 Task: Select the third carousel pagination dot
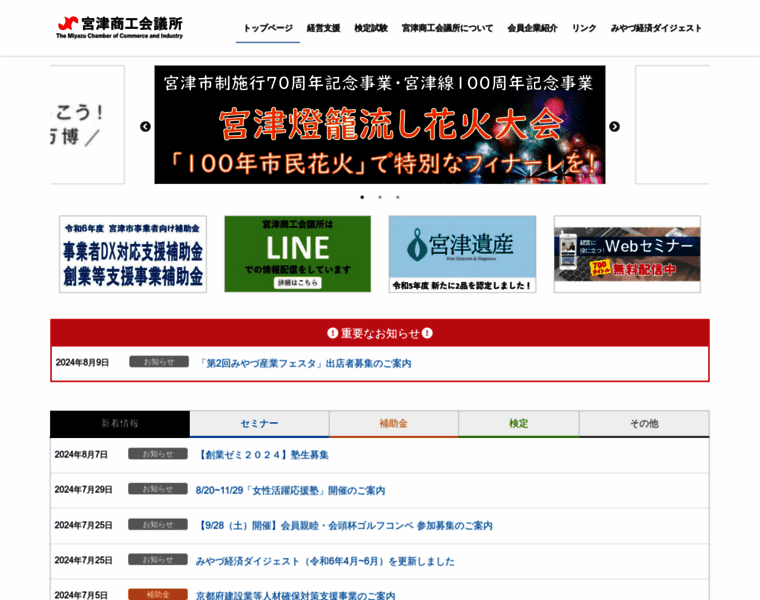398,197
